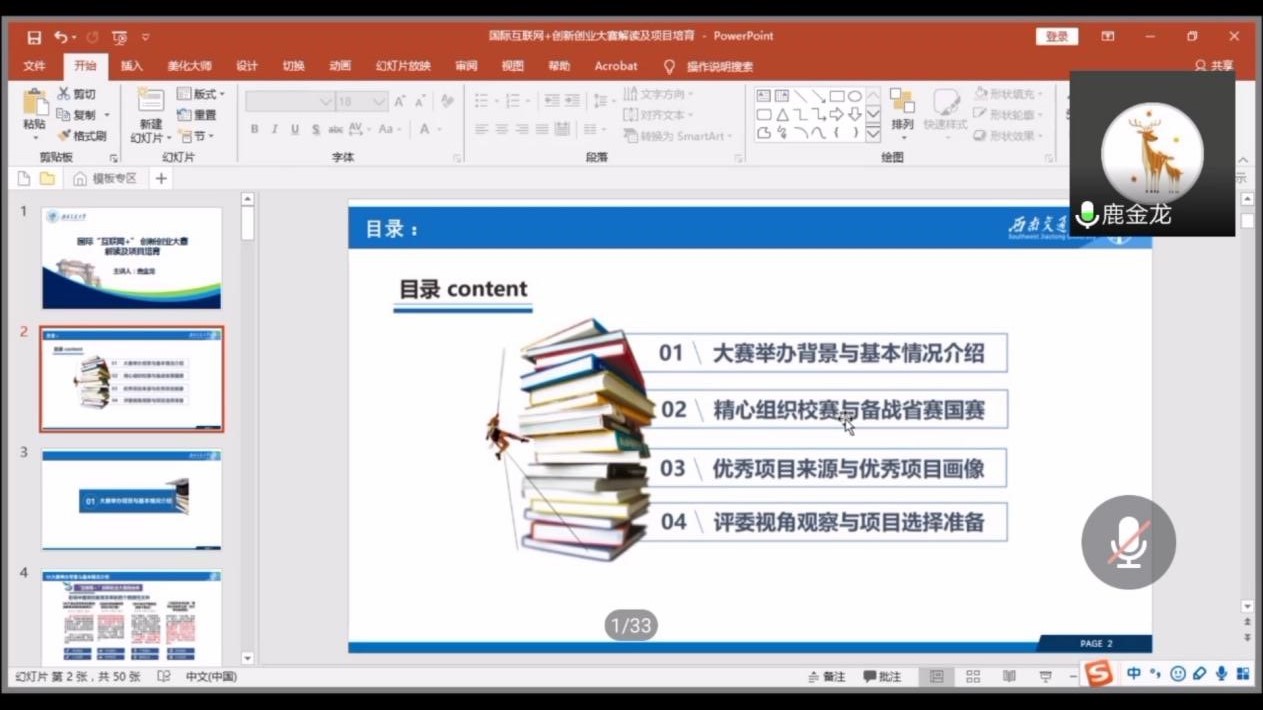Toggle Italic text formatting
The height and width of the screenshot is (710, 1263).
coord(275,129)
